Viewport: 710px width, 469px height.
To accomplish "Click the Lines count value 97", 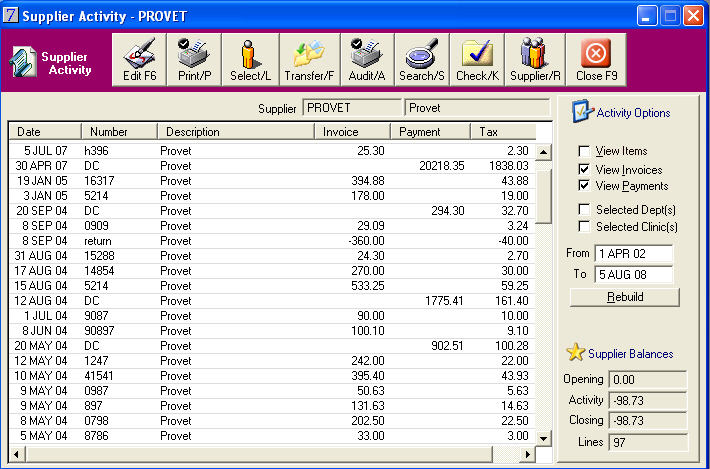I will pos(648,442).
